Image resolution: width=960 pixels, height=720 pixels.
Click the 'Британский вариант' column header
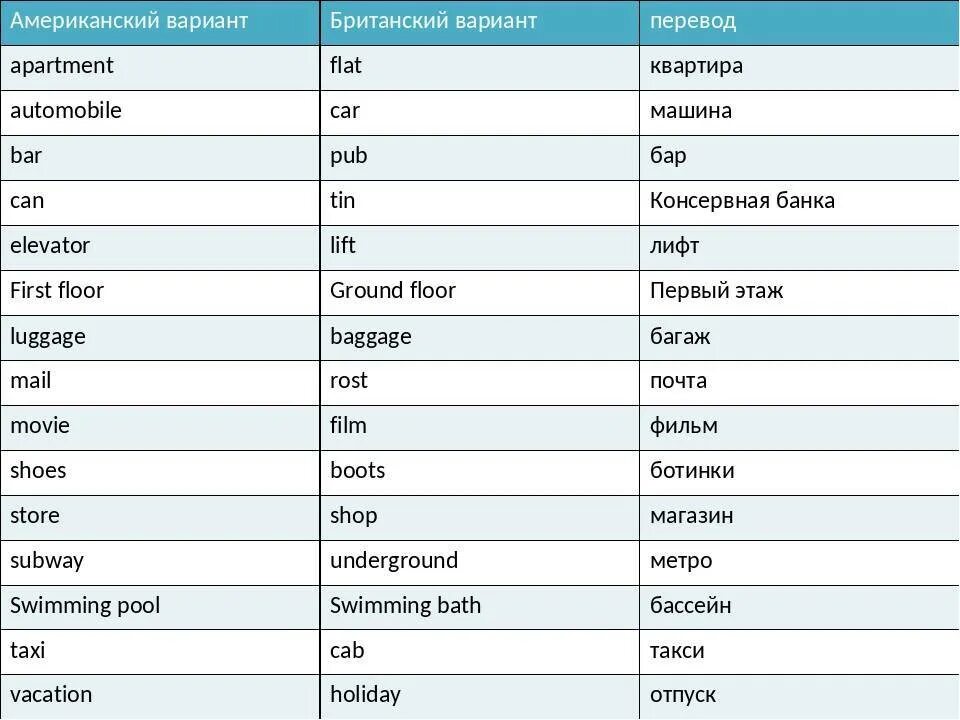tap(479, 22)
